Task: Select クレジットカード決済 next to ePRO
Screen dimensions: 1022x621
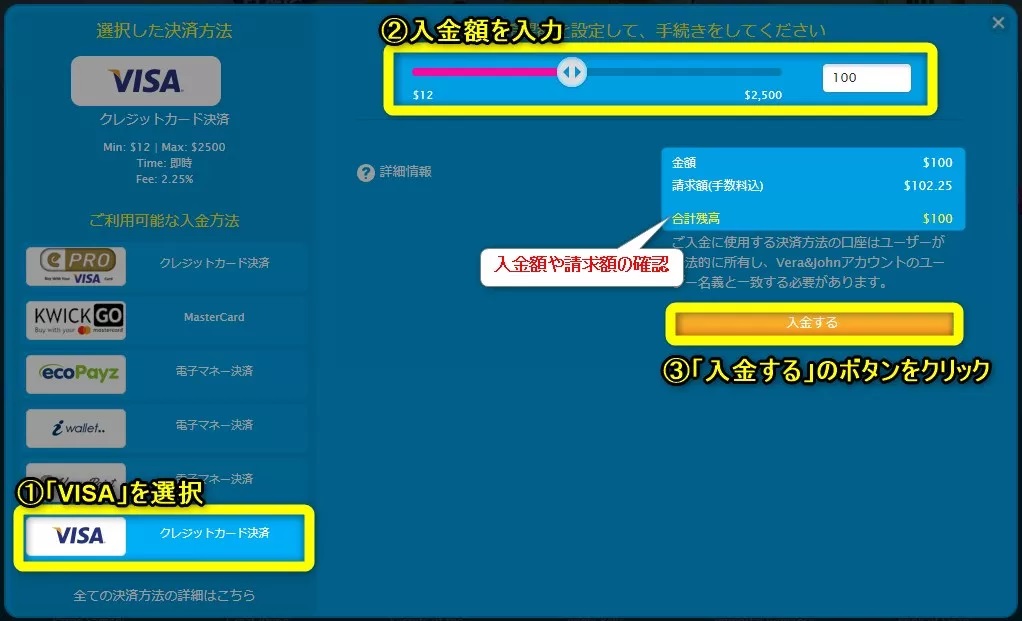Action: pos(214,263)
